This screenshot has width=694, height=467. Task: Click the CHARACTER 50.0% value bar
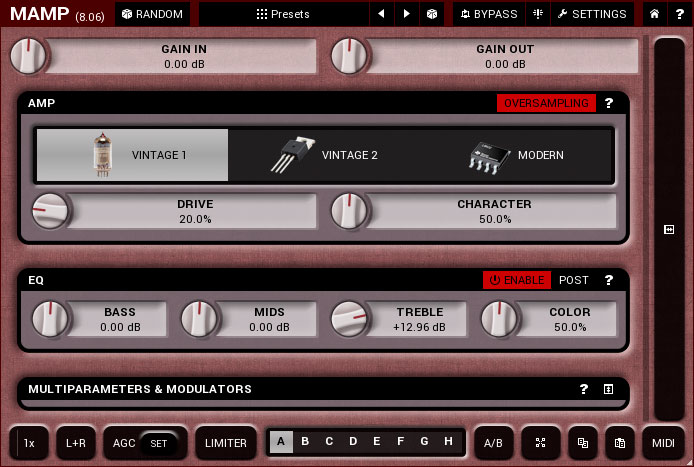point(493,212)
